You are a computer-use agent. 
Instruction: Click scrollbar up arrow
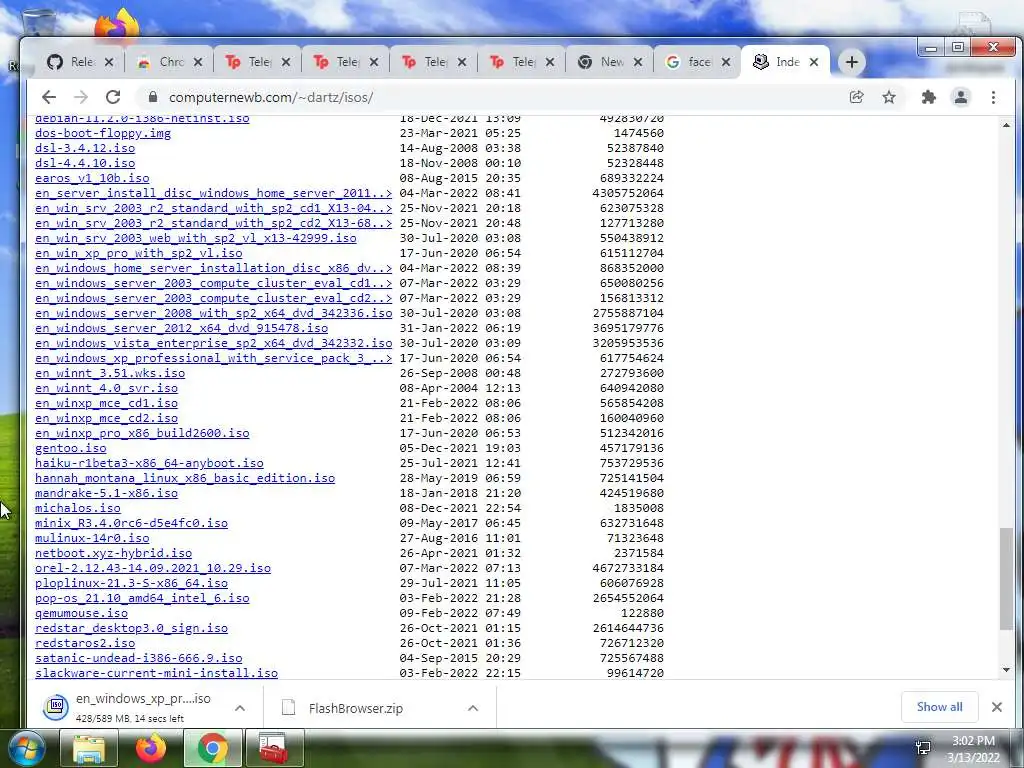(x=1006, y=125)
